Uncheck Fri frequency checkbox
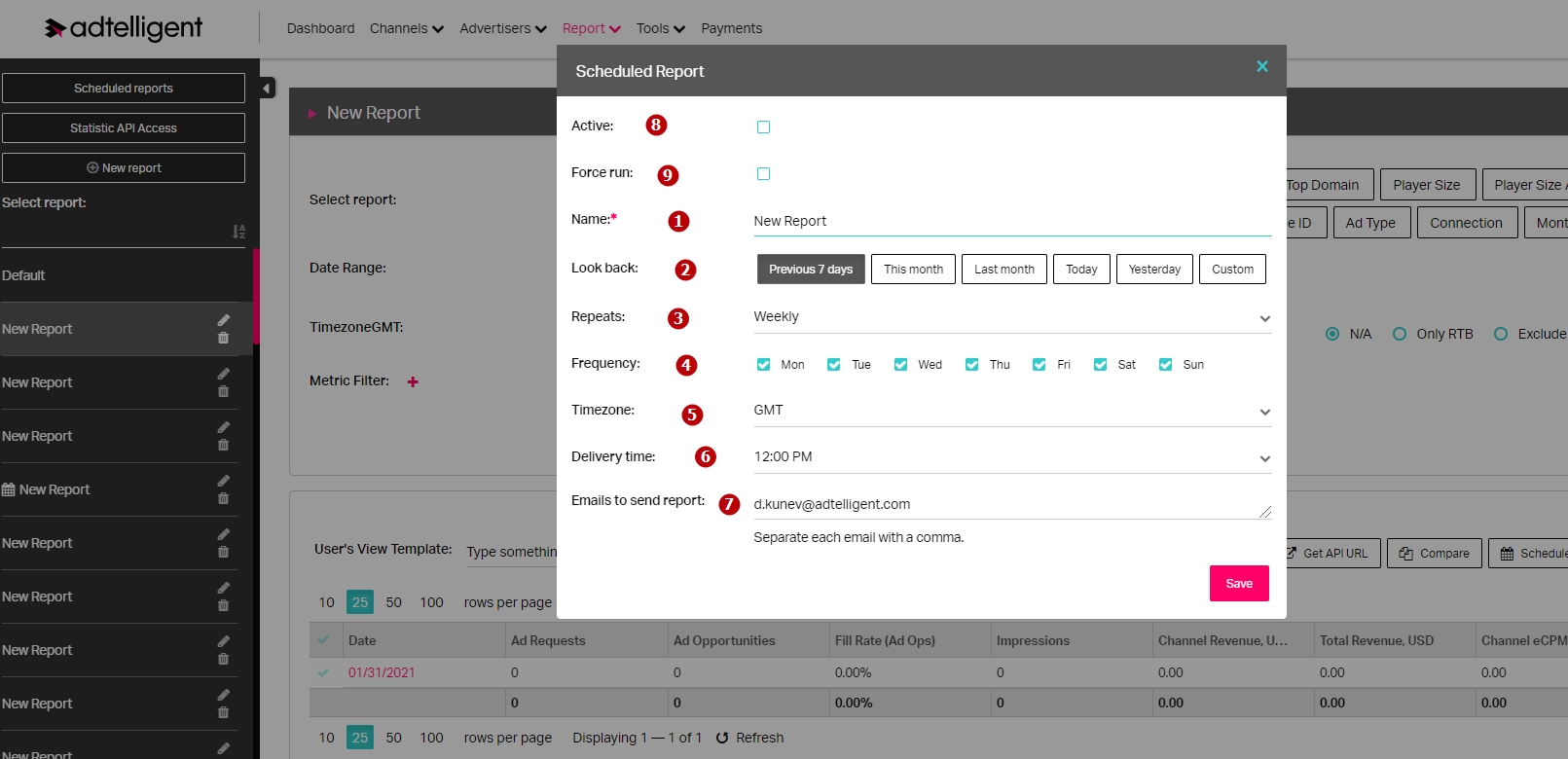The width and height of the screenshot is (1568, 759). point(1039,364)
